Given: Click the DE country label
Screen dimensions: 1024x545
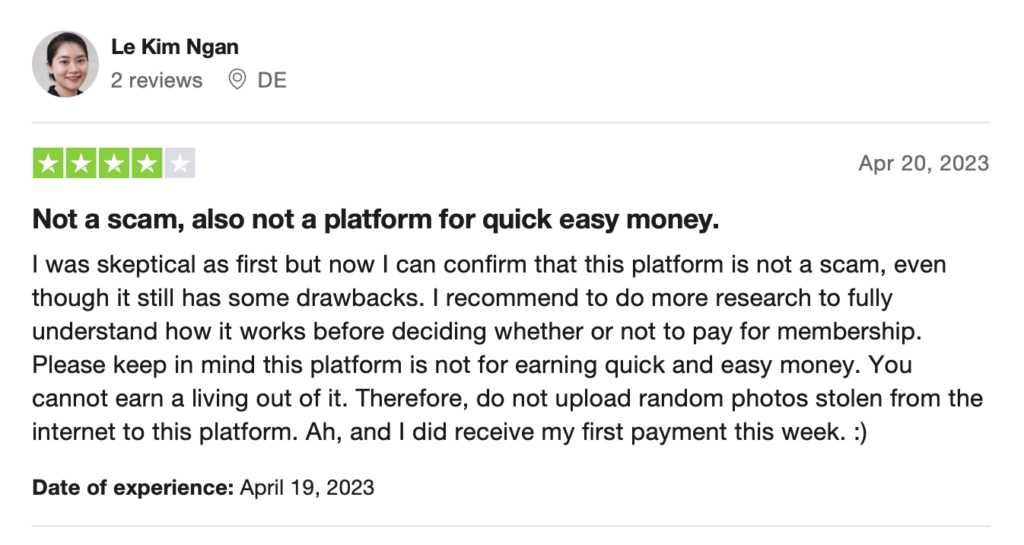Looking at the screenshot, I should (x=272, y=80).
